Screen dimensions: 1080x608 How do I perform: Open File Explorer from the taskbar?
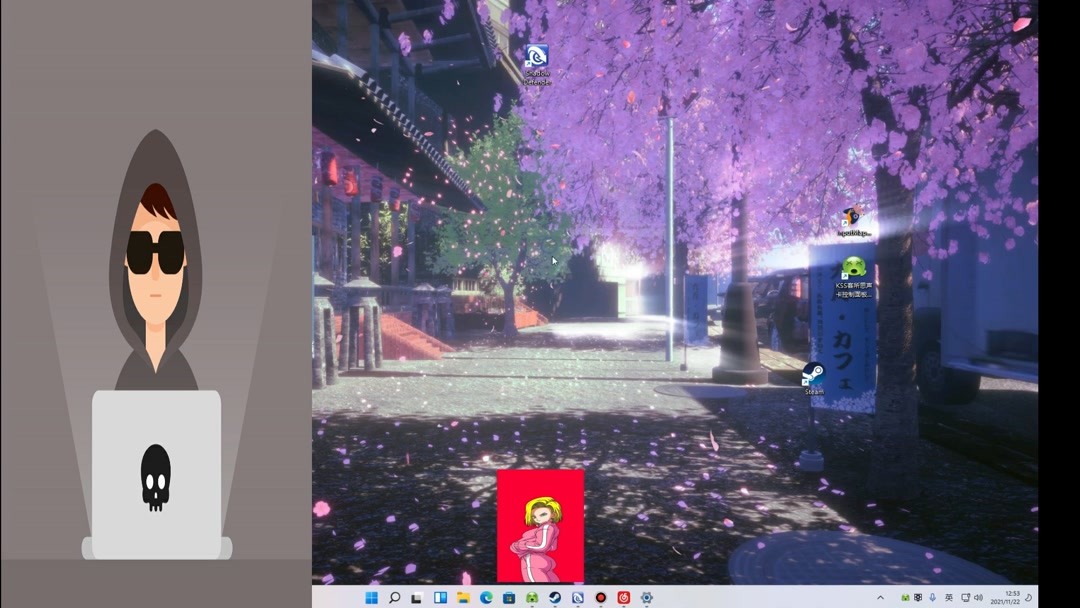click(x=462, y=598)
